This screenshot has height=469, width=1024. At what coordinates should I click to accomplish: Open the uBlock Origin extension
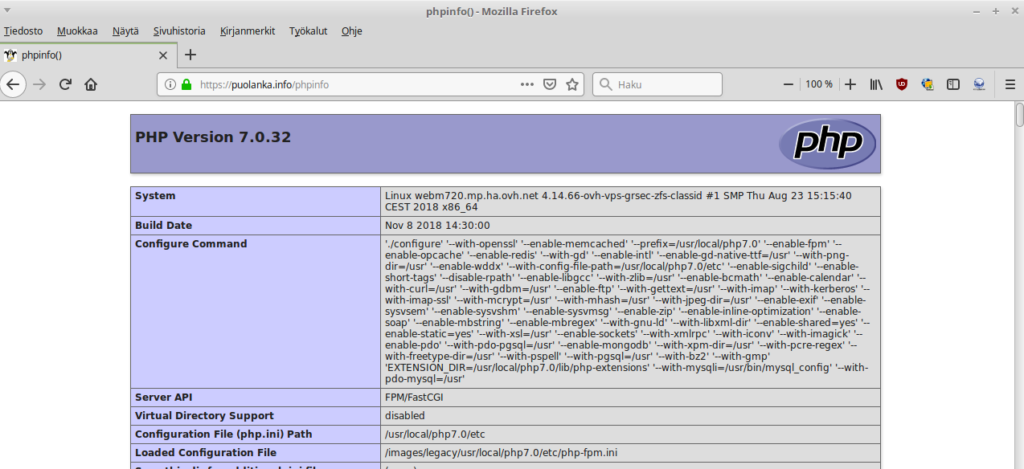point(902,84)
